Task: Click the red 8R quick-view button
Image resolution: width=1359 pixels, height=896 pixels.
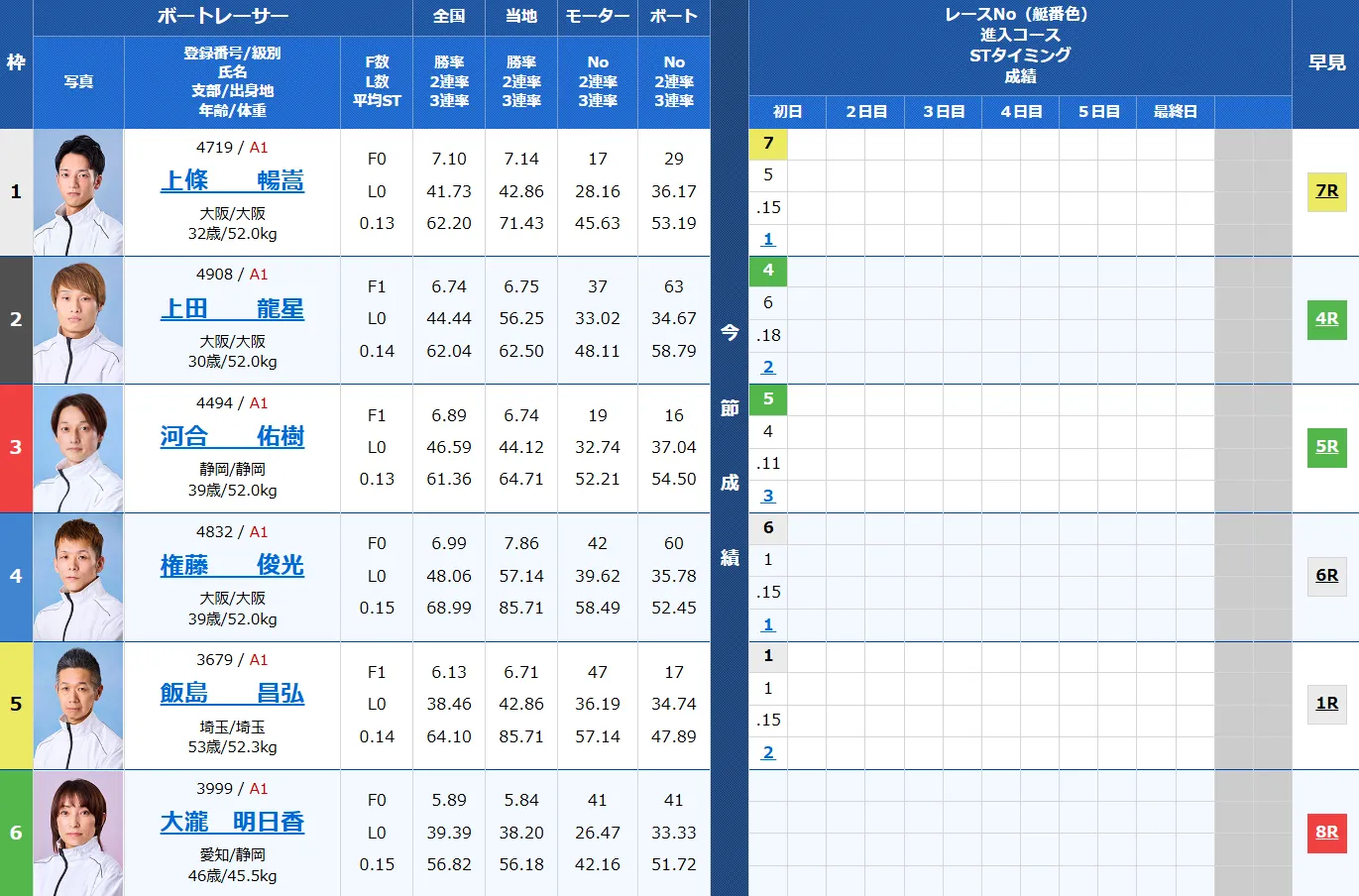Action: [1326, 833]
